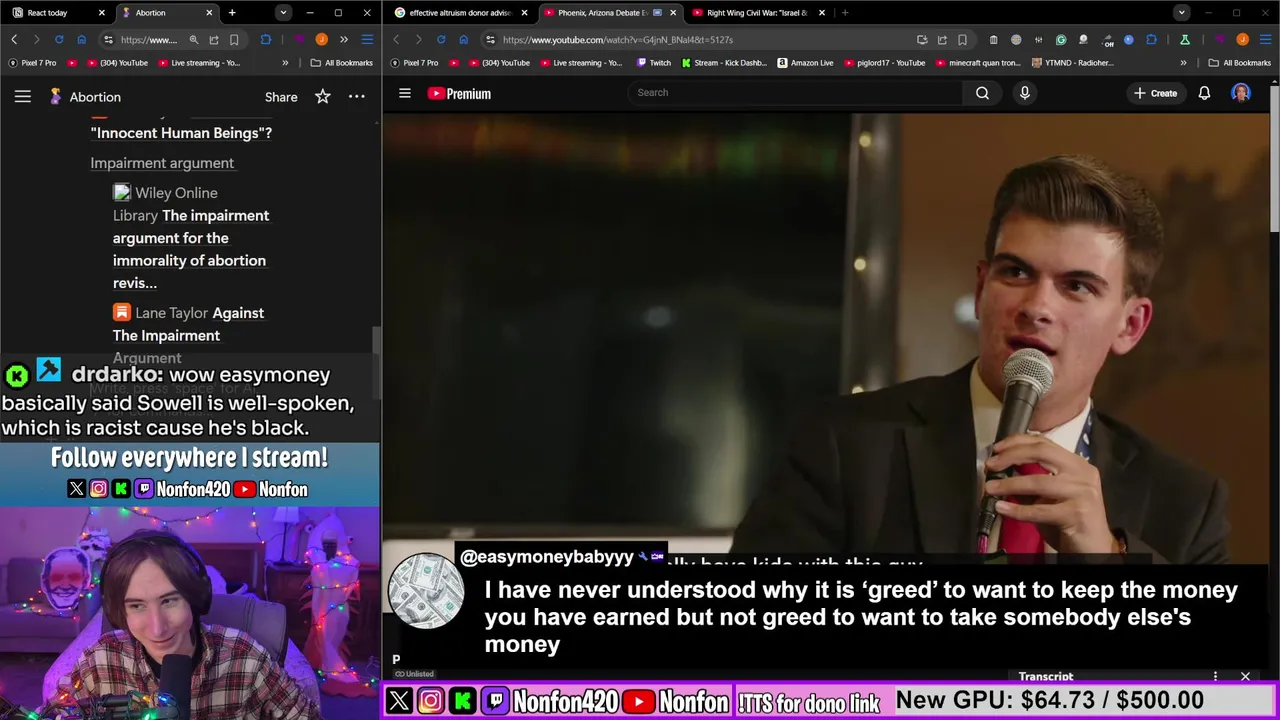Click Share on the Abortion Notion page

281,97
